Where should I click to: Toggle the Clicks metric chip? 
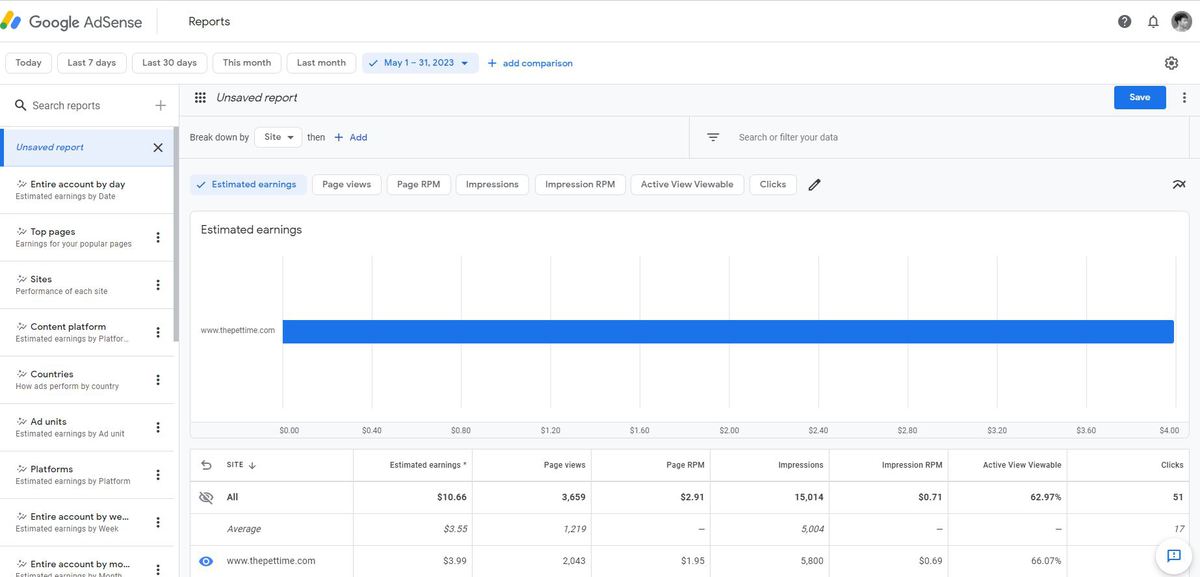pos(773,184)
